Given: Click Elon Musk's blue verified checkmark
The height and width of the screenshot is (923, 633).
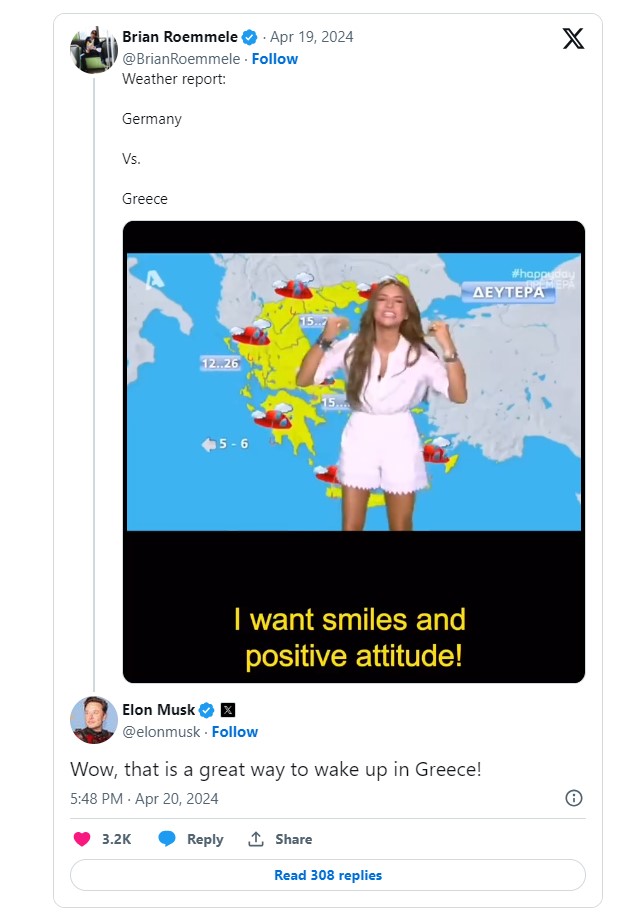Looking at the screenshot, I should (206, 710).
